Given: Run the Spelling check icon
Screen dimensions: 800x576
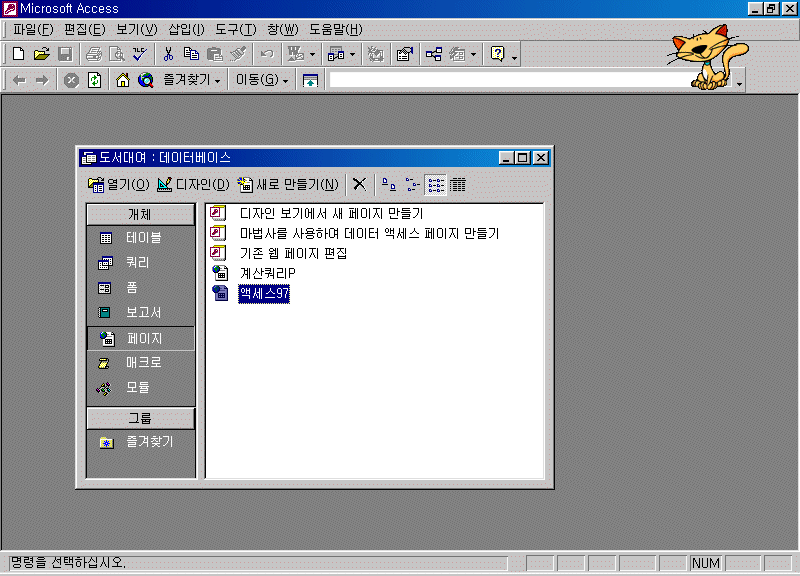Looking at the screenshot, I should click(139, 54).
